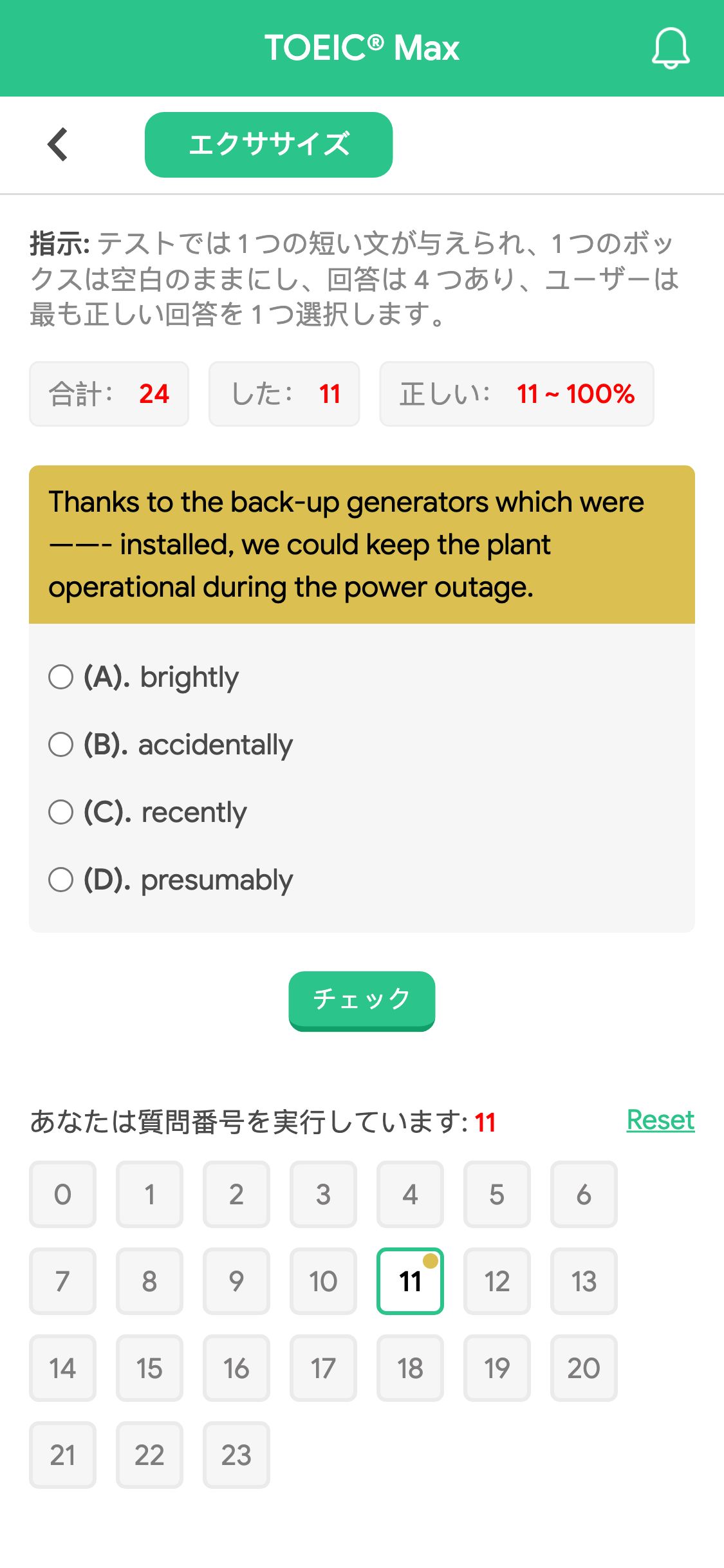The width and height of the screenshot is (724, 1568).
Task: Jump to question number 0
Action: [62, 1195]
